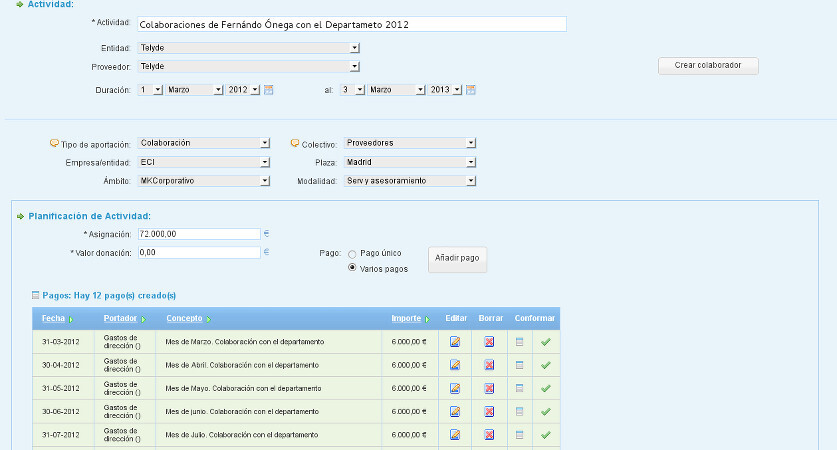The width and height of the screenshot is (837, 450).
Task: Open end date calendar picker
Action: [x=471, y=90]
